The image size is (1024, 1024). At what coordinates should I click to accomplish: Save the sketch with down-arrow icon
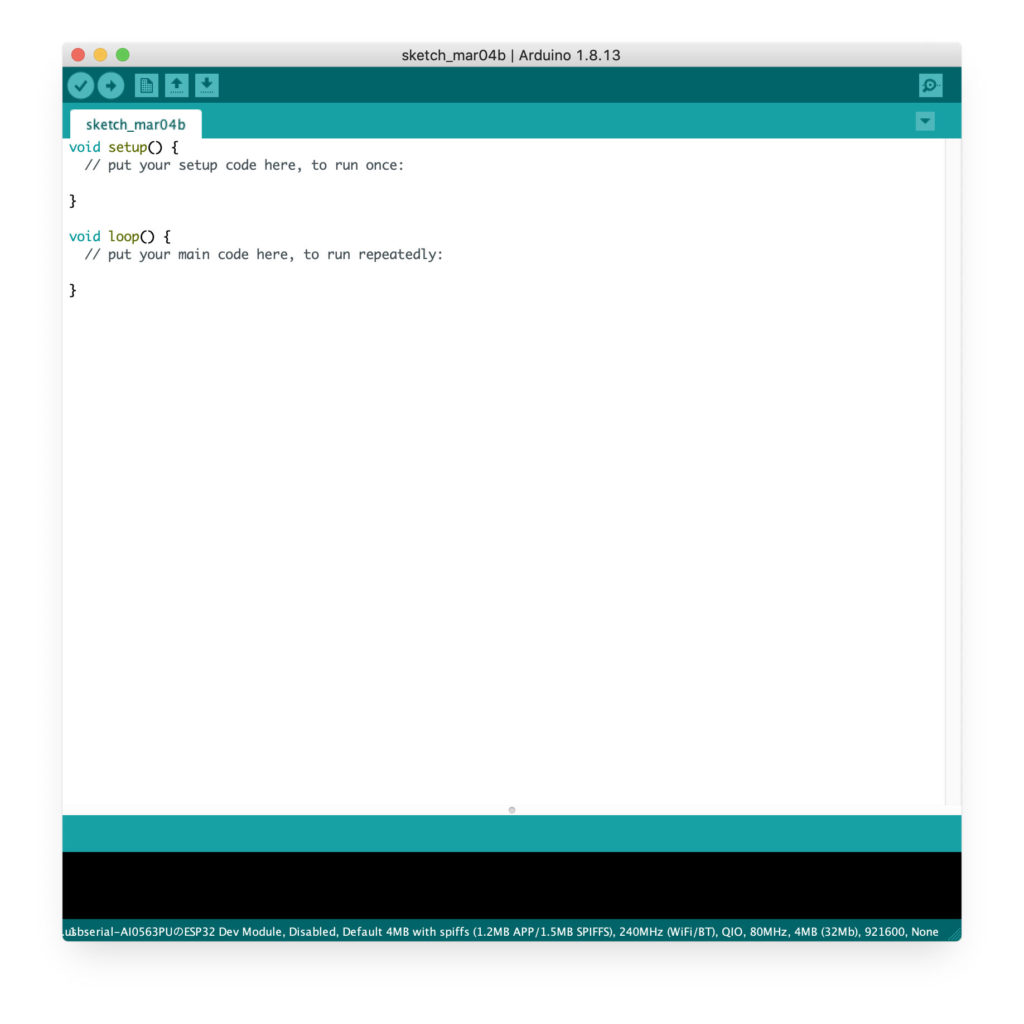[x=206, y=86]
